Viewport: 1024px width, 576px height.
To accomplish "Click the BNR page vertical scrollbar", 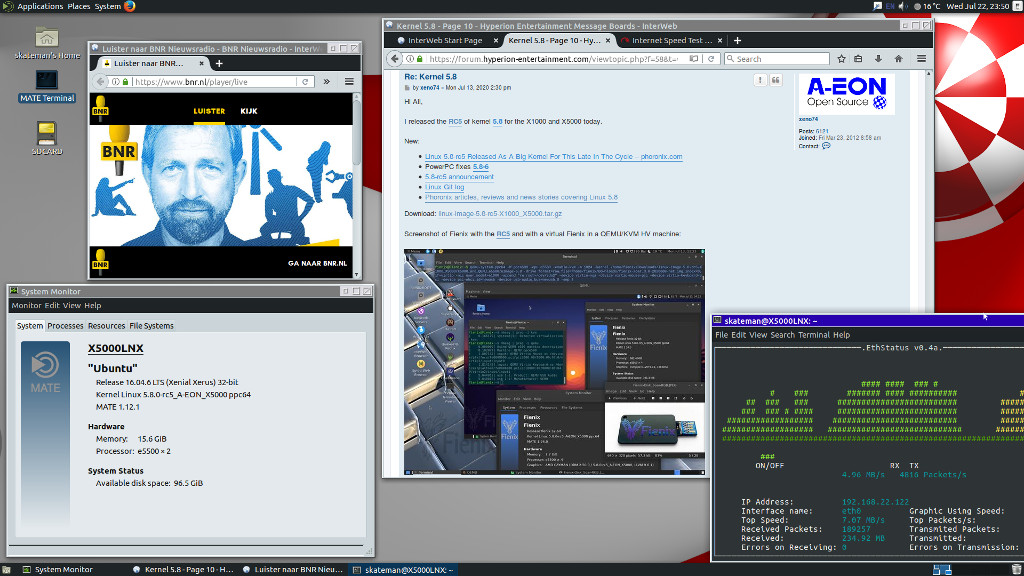I will pyautogui.click(x=357, y=134).
